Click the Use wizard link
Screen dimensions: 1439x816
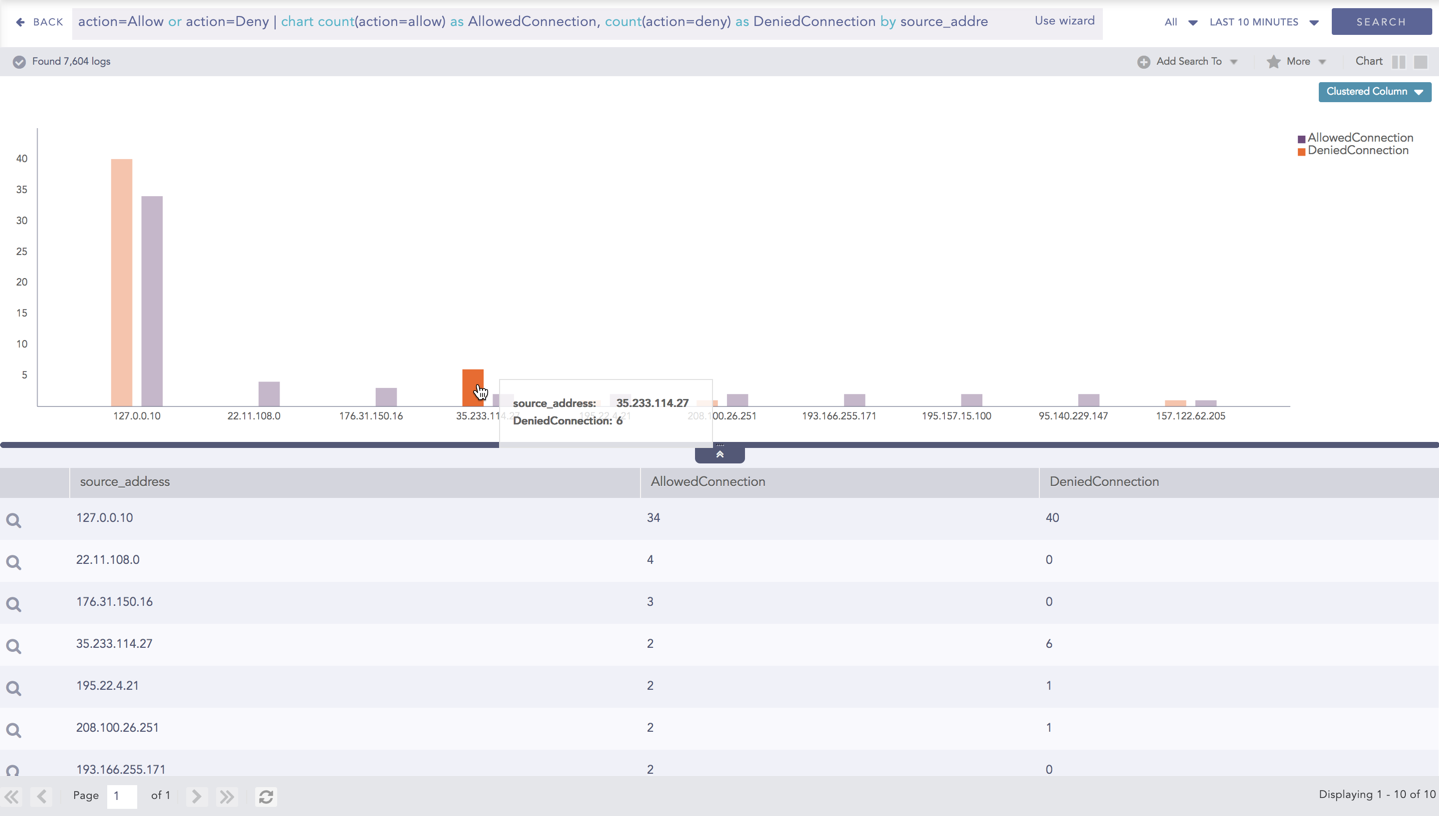tap(1064, 21)
